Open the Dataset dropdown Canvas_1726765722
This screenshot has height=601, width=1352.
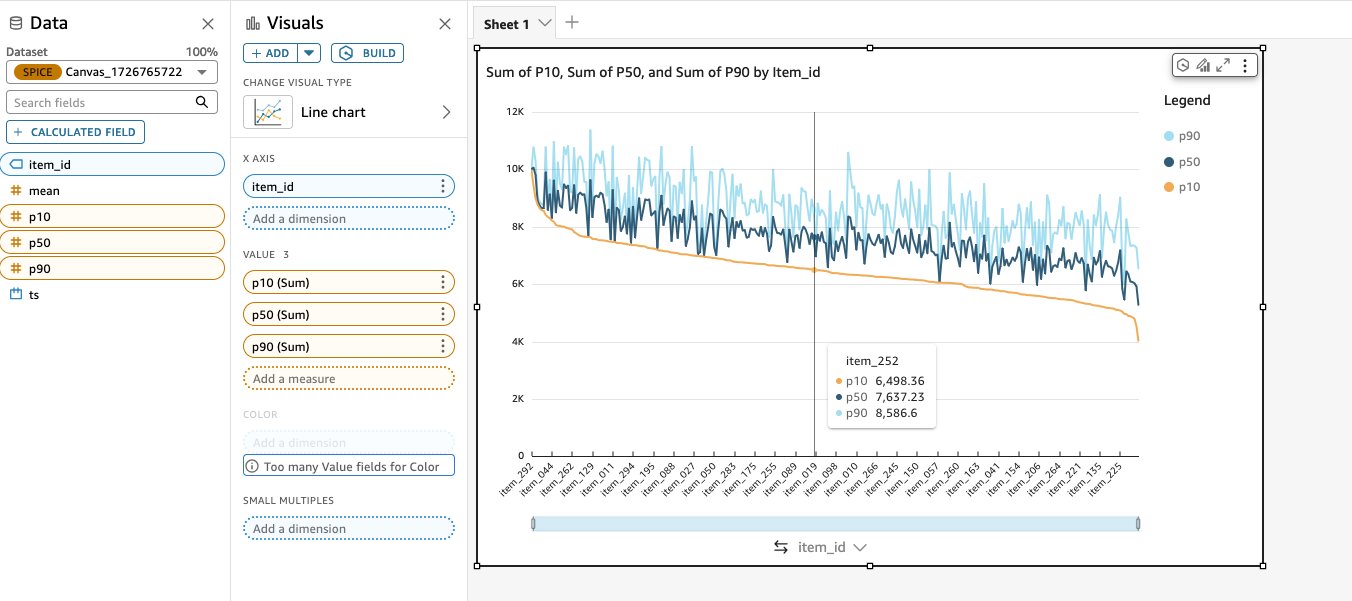coord(112,72)
